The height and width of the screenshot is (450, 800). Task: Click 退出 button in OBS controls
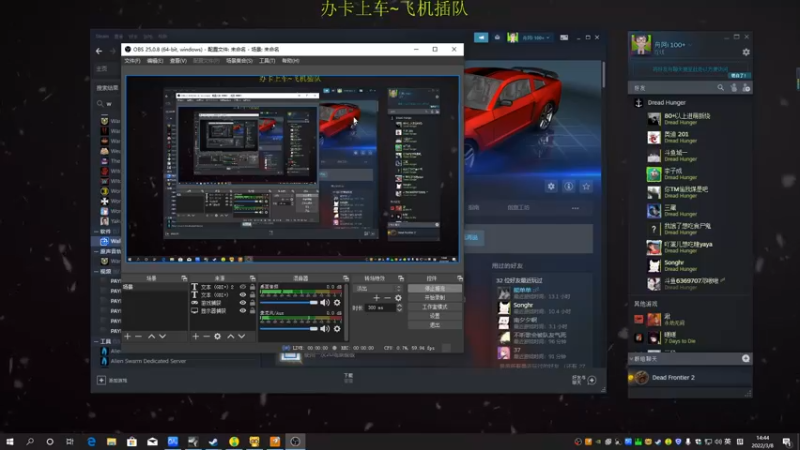[x=435, y=325]
